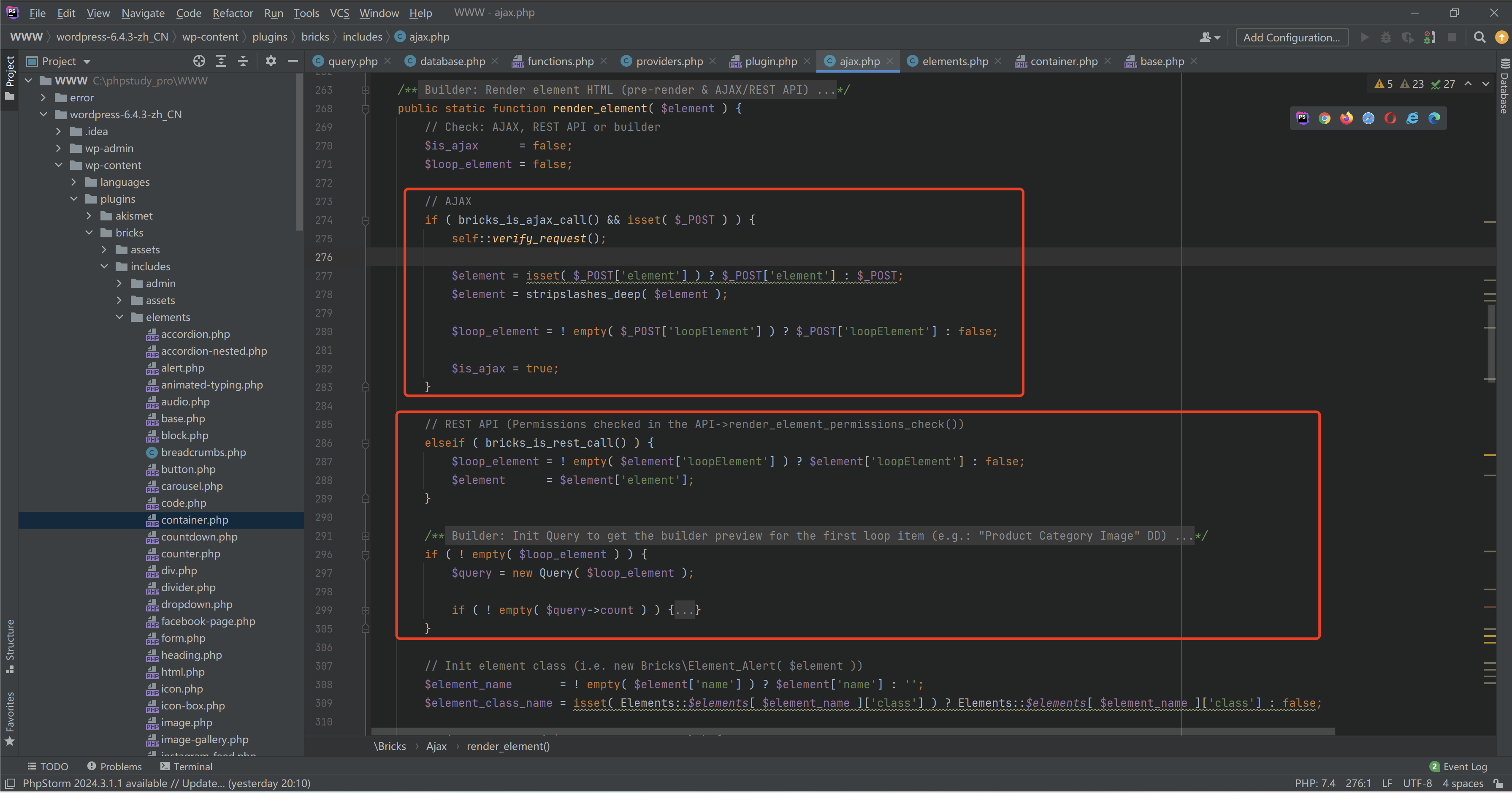Open the Refactor menu
Screen dimensions: 1512x793
tap(233, 12)
